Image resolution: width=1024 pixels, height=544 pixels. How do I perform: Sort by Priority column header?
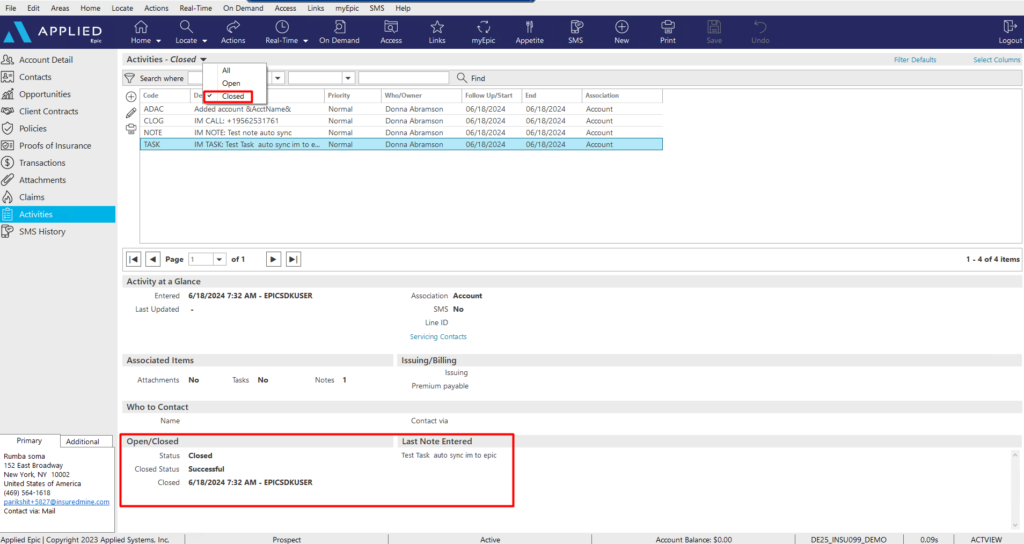353,95
